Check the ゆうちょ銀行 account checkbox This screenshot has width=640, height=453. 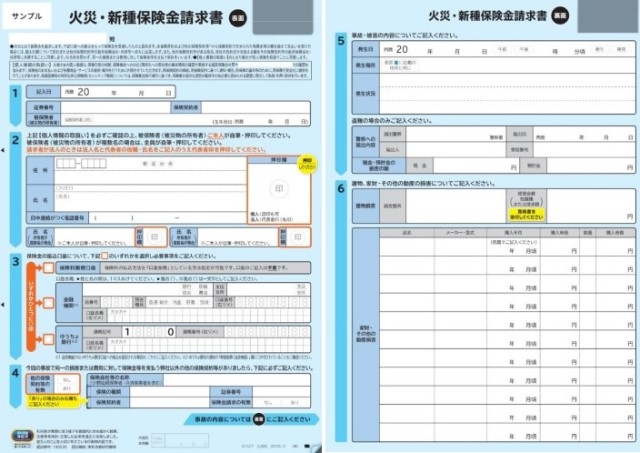pos(48,339)
